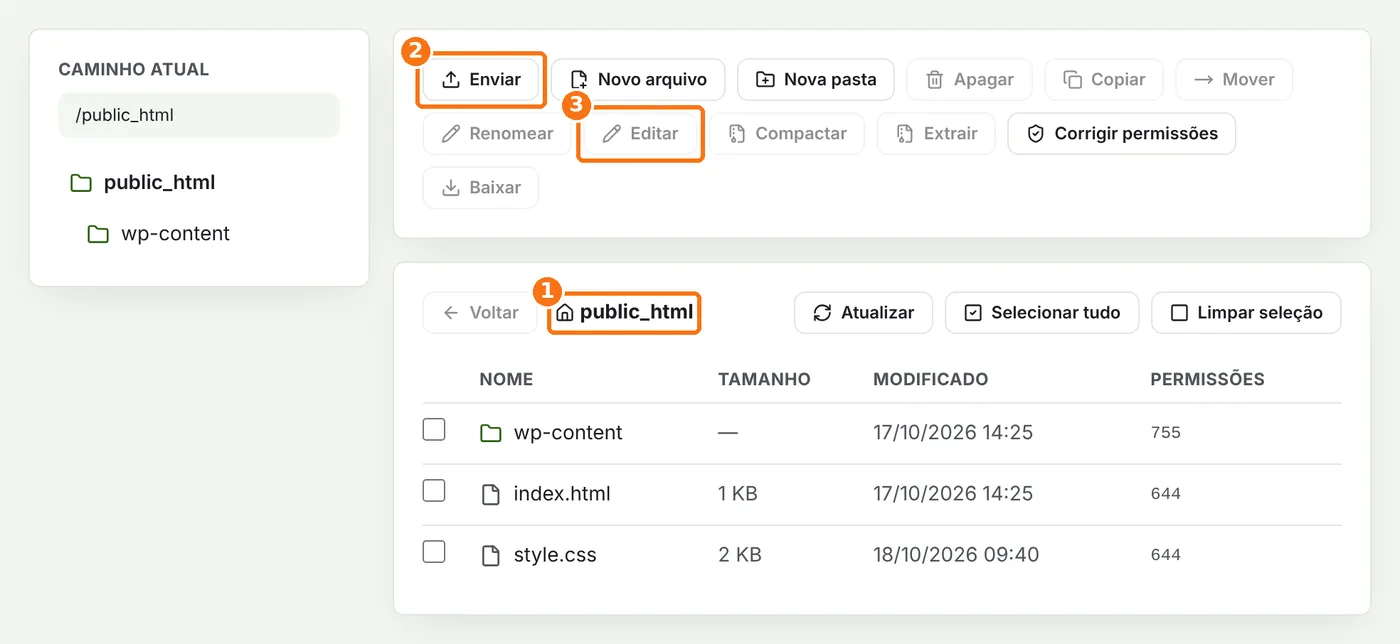Go back with the Voltar button
Screen dimensions: 1400x644
pyautogui.click(x=480, y=312)
